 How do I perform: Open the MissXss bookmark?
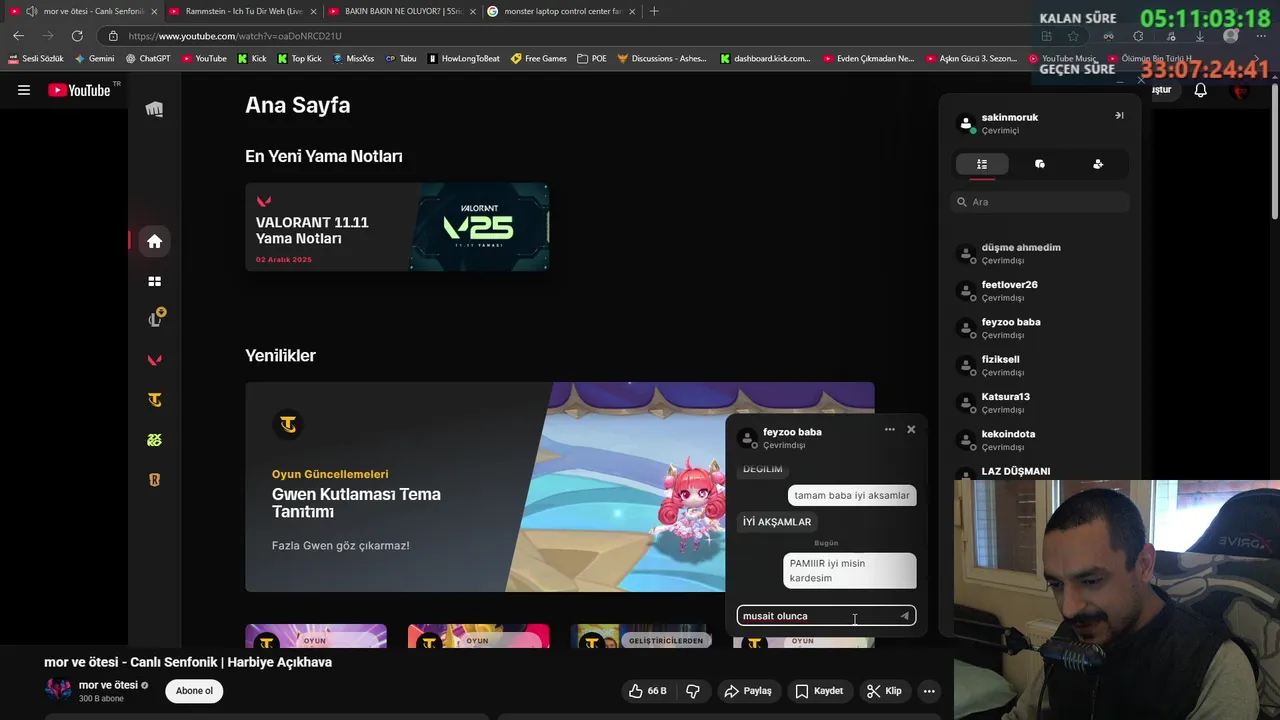coord(353,59)
